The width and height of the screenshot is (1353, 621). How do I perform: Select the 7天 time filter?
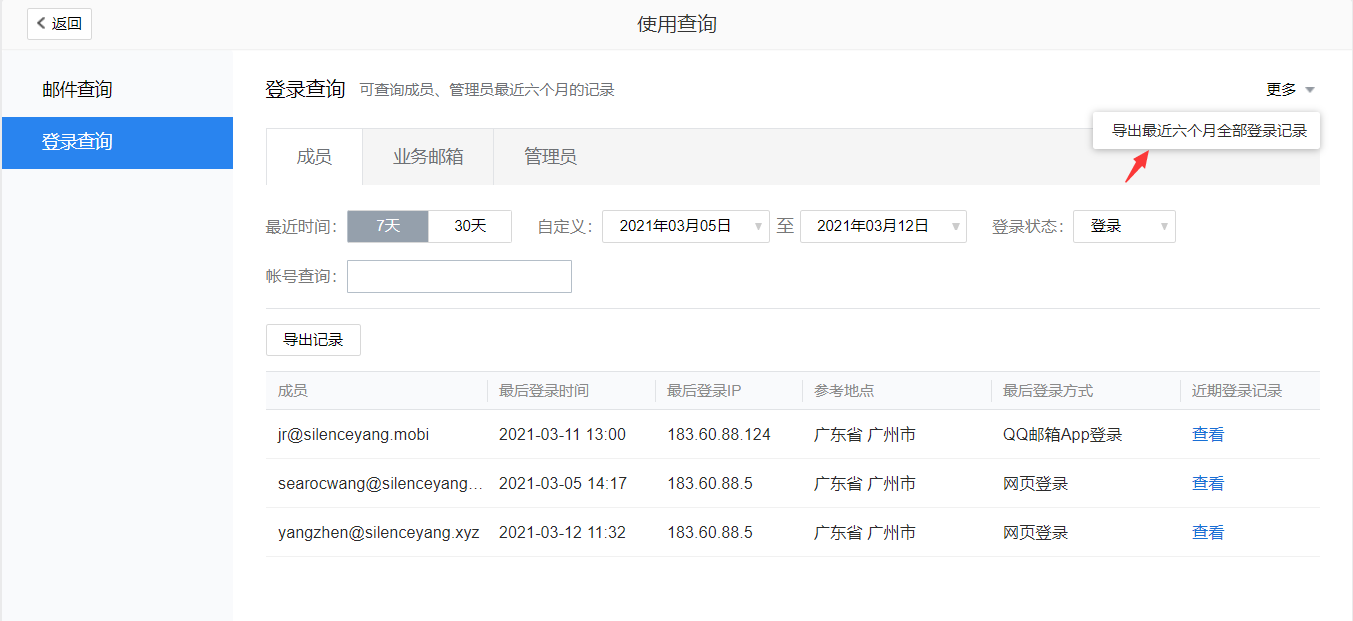(387, 226)
